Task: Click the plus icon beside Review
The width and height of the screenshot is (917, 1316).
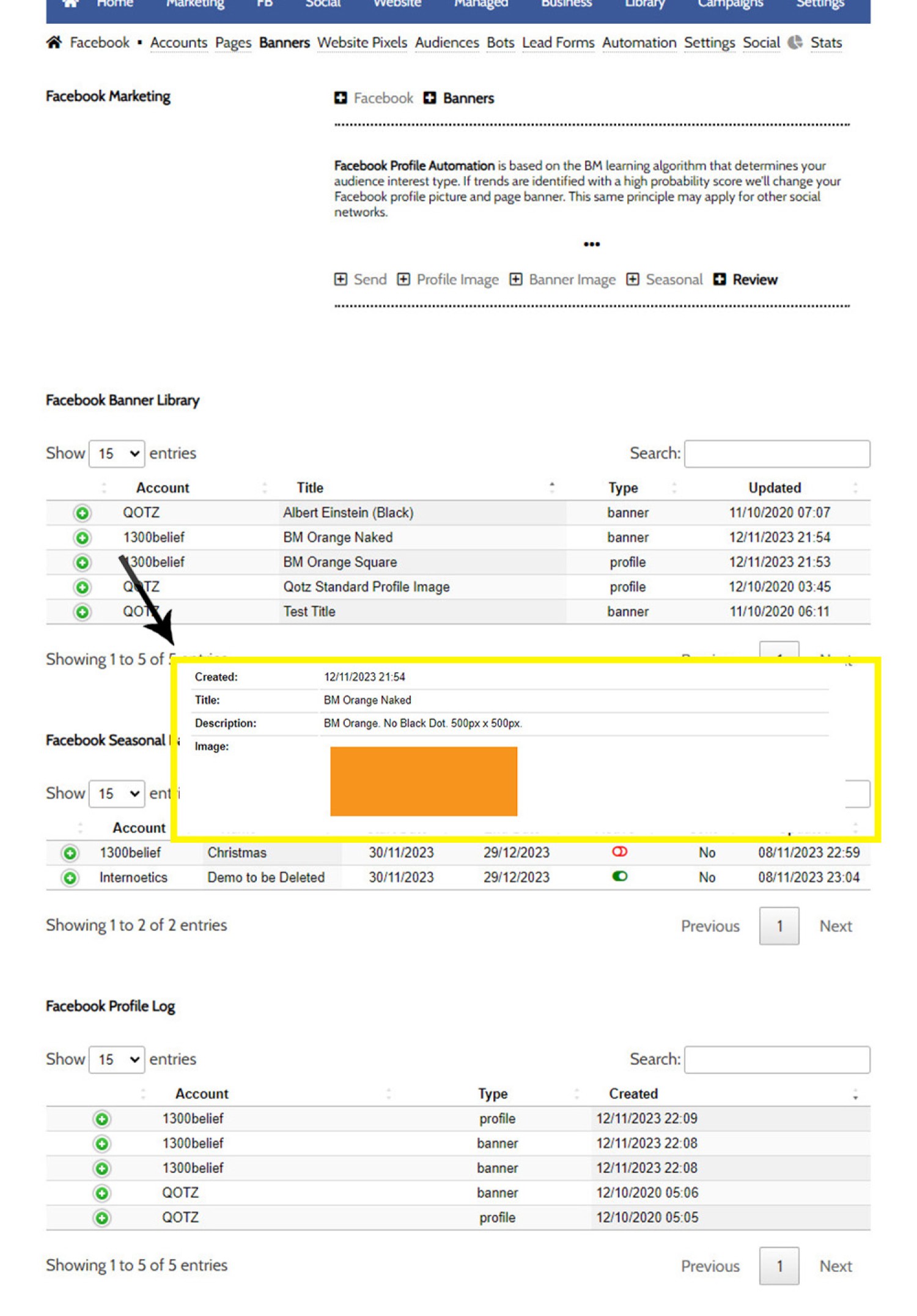Action: click(720, 279)
